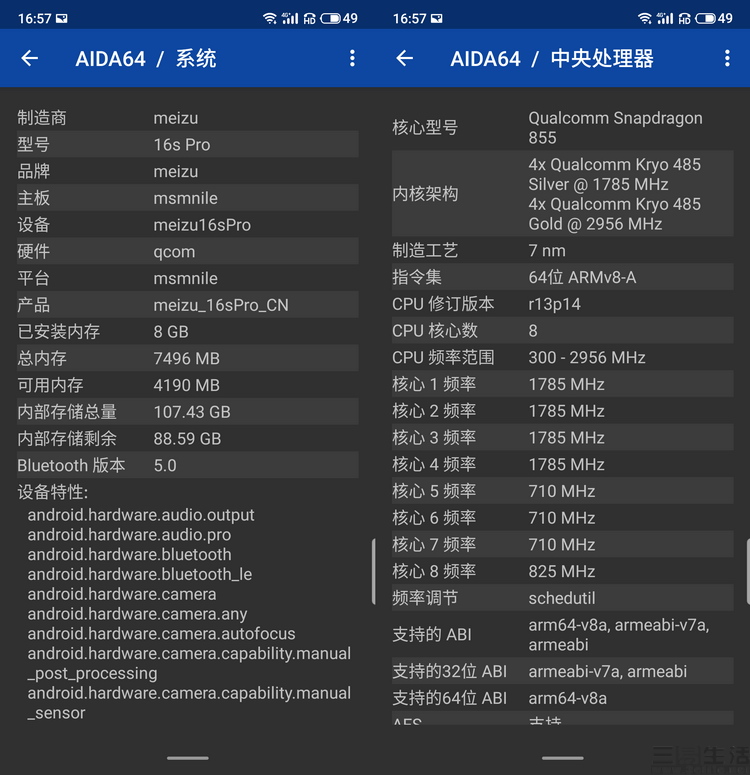This screenshot has width=750, height=775.
Task: Tap HD call icon on right screen
Action: point(684,19)
